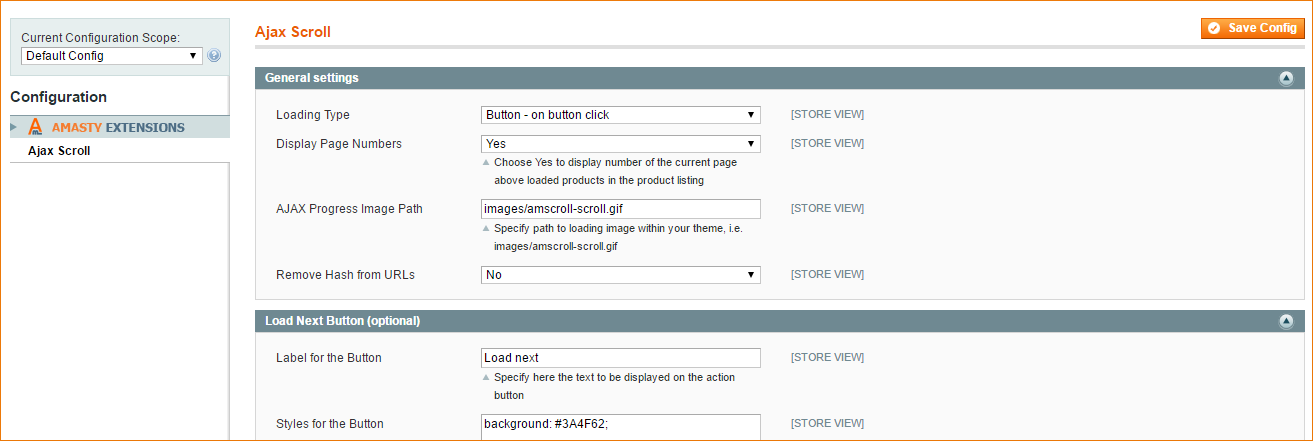This screenshot has width=1313, height=441.
Task: Save the configuration with Save Config
Action: click(1253, 28)
